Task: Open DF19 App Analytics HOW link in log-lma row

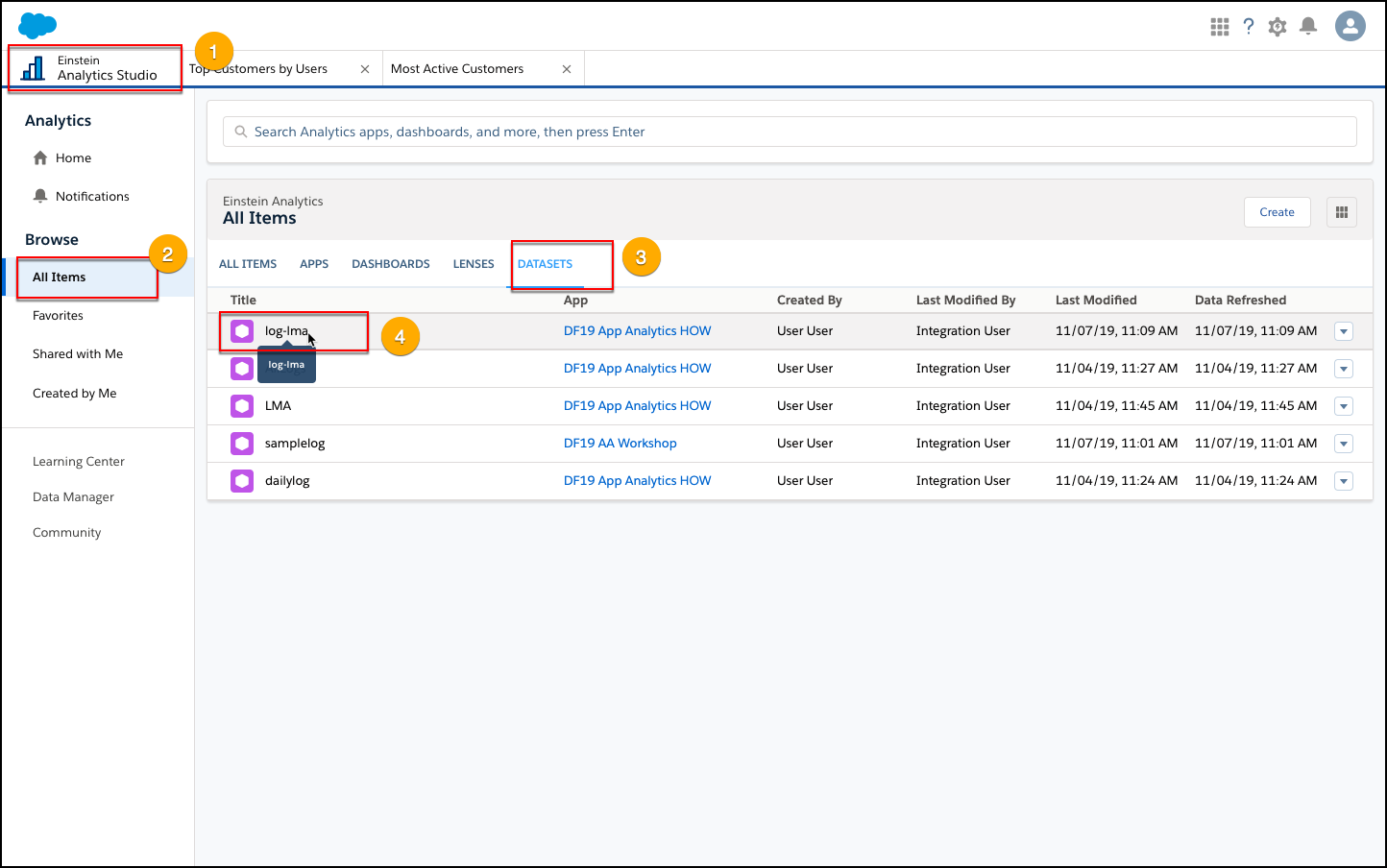Action: (x=638, y=331)
